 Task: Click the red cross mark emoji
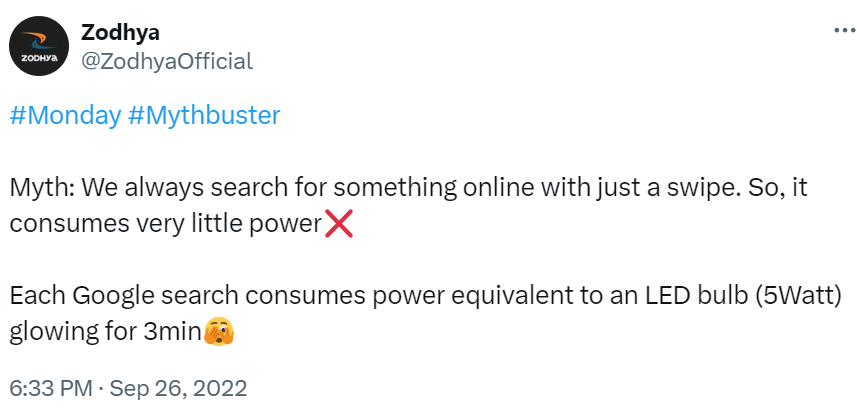(x=339, y=225)
